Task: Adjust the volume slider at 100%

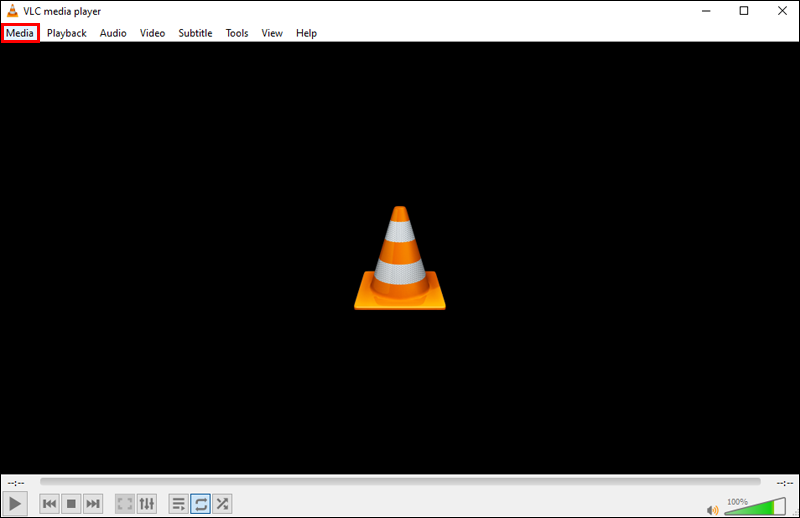Action: (x=755, y=506)
